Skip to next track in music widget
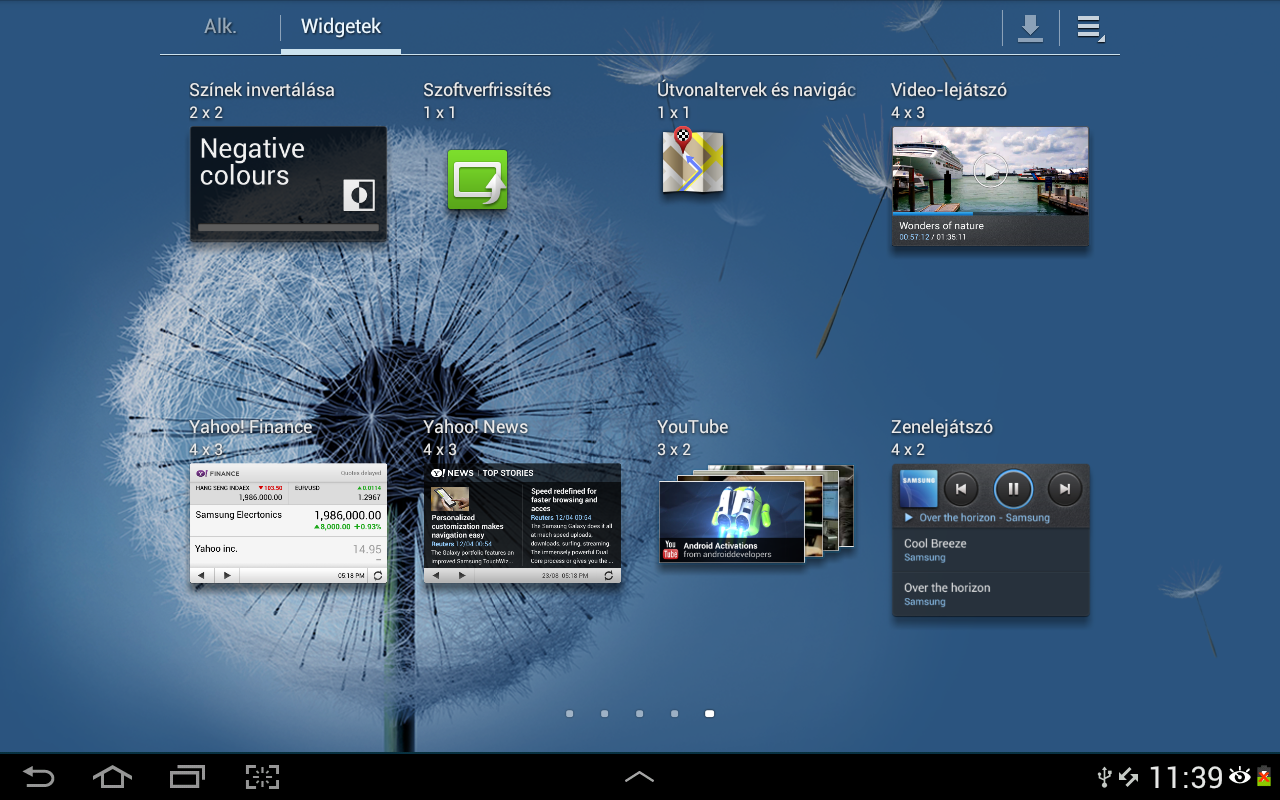Viewport: 1280px width, 800px height. click(x=1065, y=489)
